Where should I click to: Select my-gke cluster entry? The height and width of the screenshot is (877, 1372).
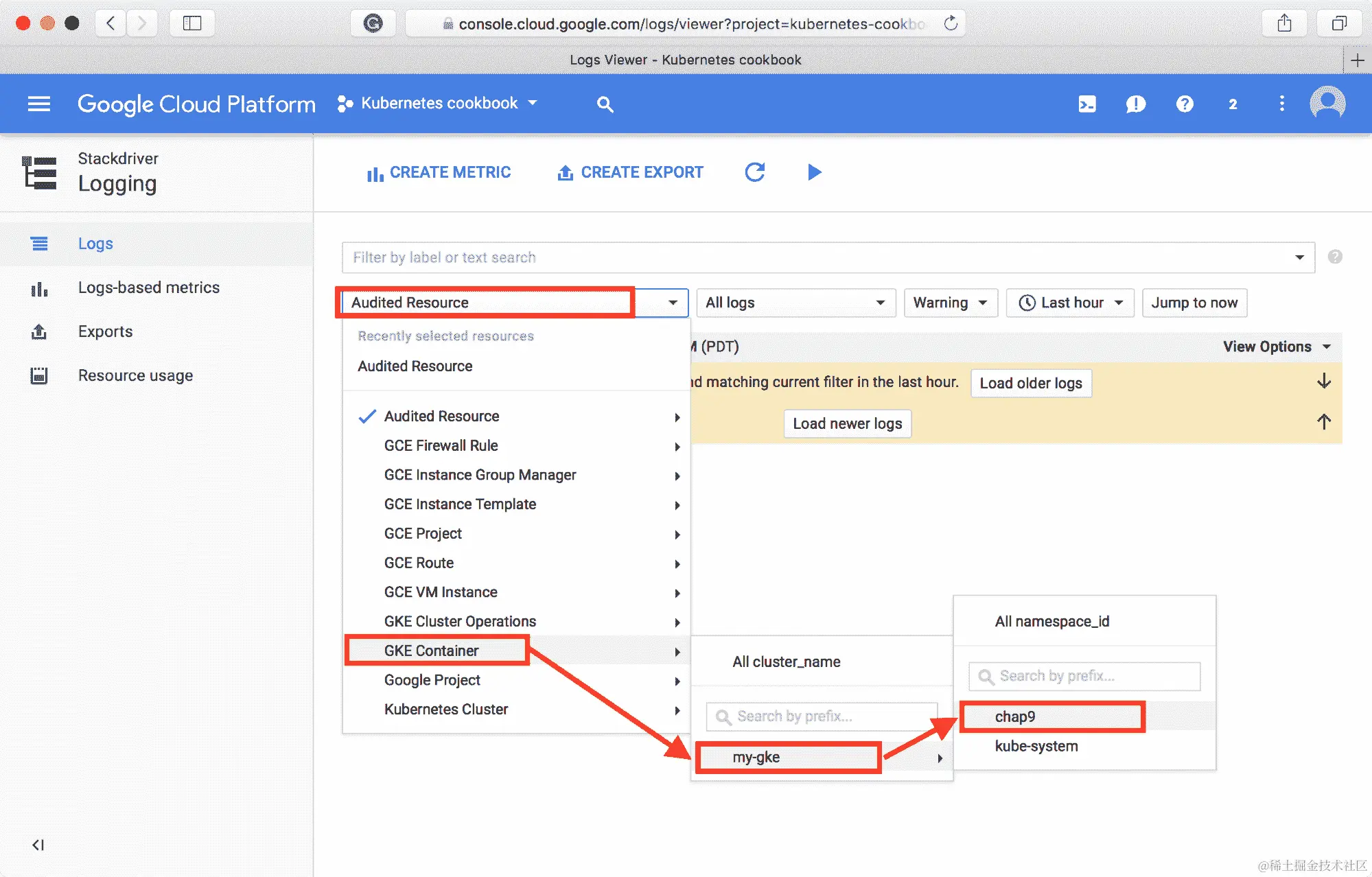point(756,757)
